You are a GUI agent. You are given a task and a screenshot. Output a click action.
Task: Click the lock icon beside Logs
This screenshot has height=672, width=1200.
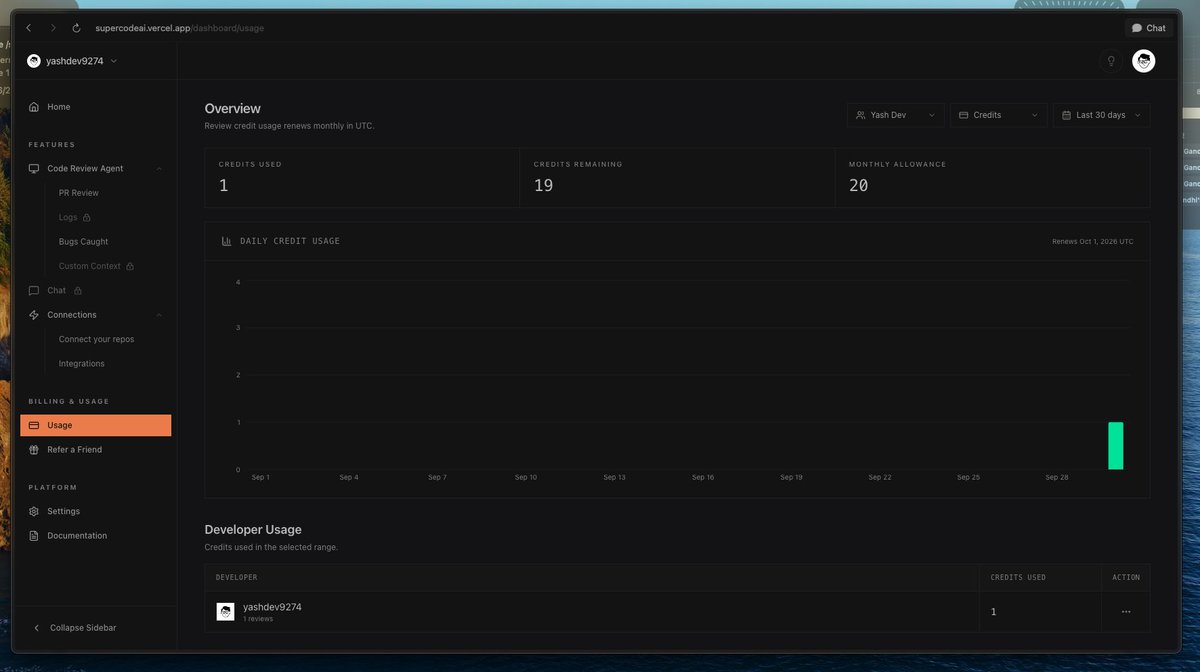(87, 217)
